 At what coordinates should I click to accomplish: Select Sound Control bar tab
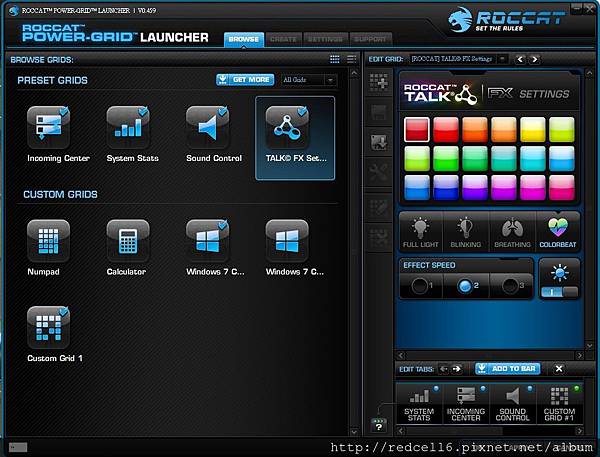[512, 404]
